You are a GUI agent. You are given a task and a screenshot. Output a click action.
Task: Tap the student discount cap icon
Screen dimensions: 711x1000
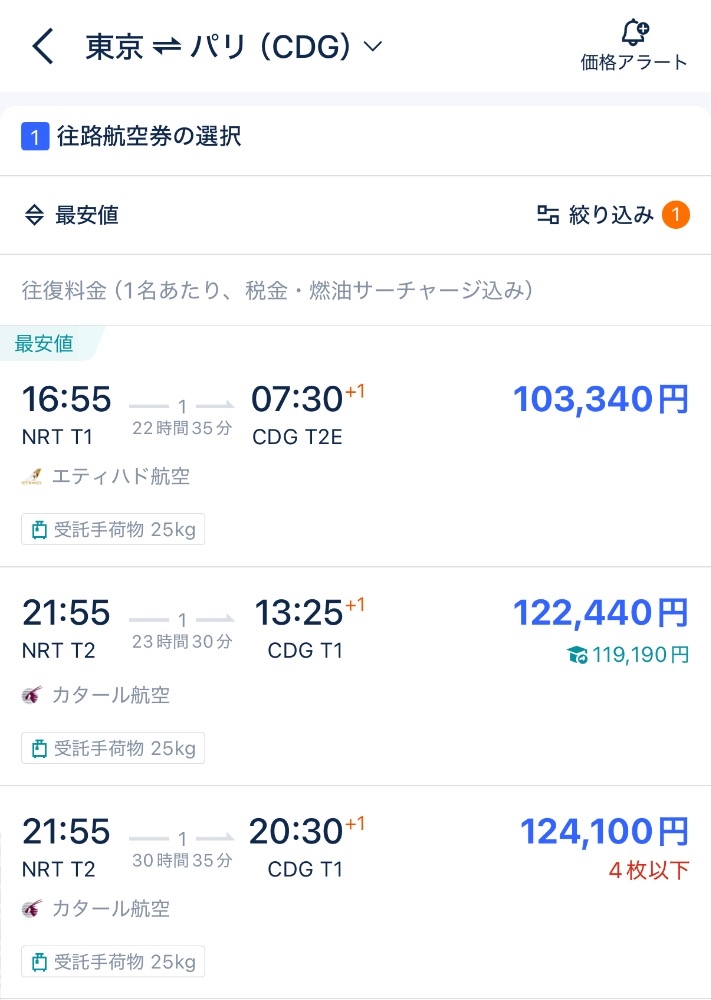pos(576,655)
